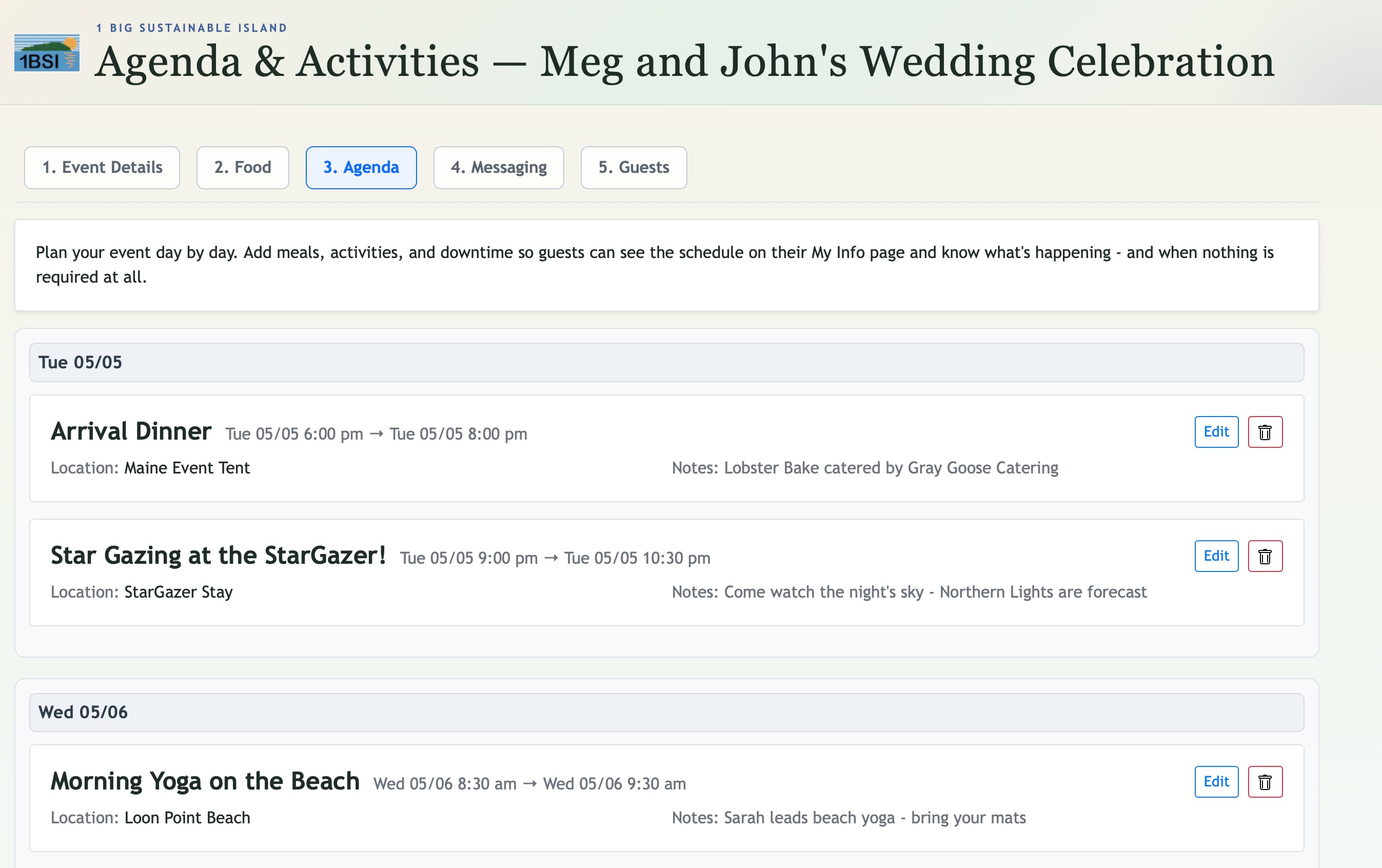Open the Food tab
Viewport: 1382px width, 868px height.
[242, 168]
